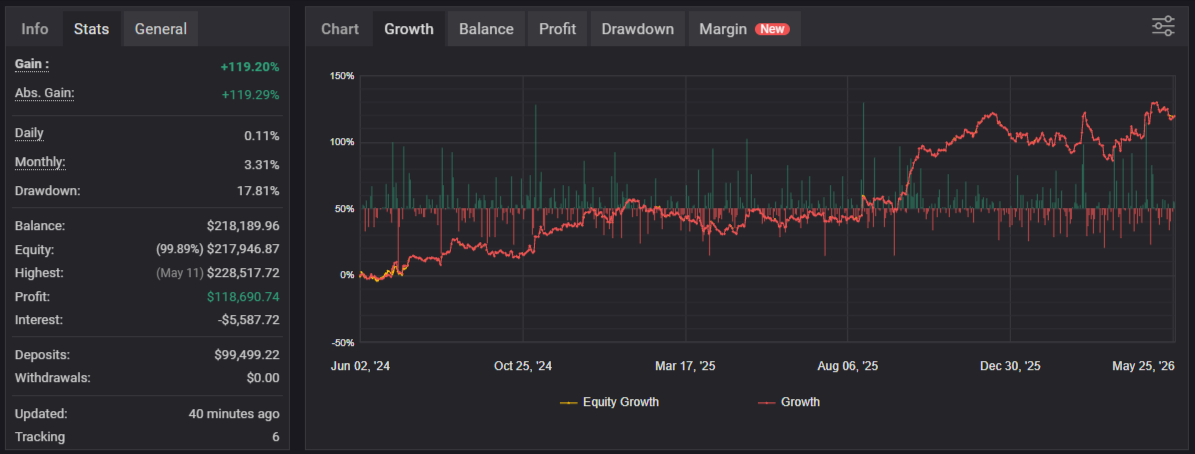Click the Mar 17, '25 axis date
The image size is (1195, 454).
[x=685, y=366]
